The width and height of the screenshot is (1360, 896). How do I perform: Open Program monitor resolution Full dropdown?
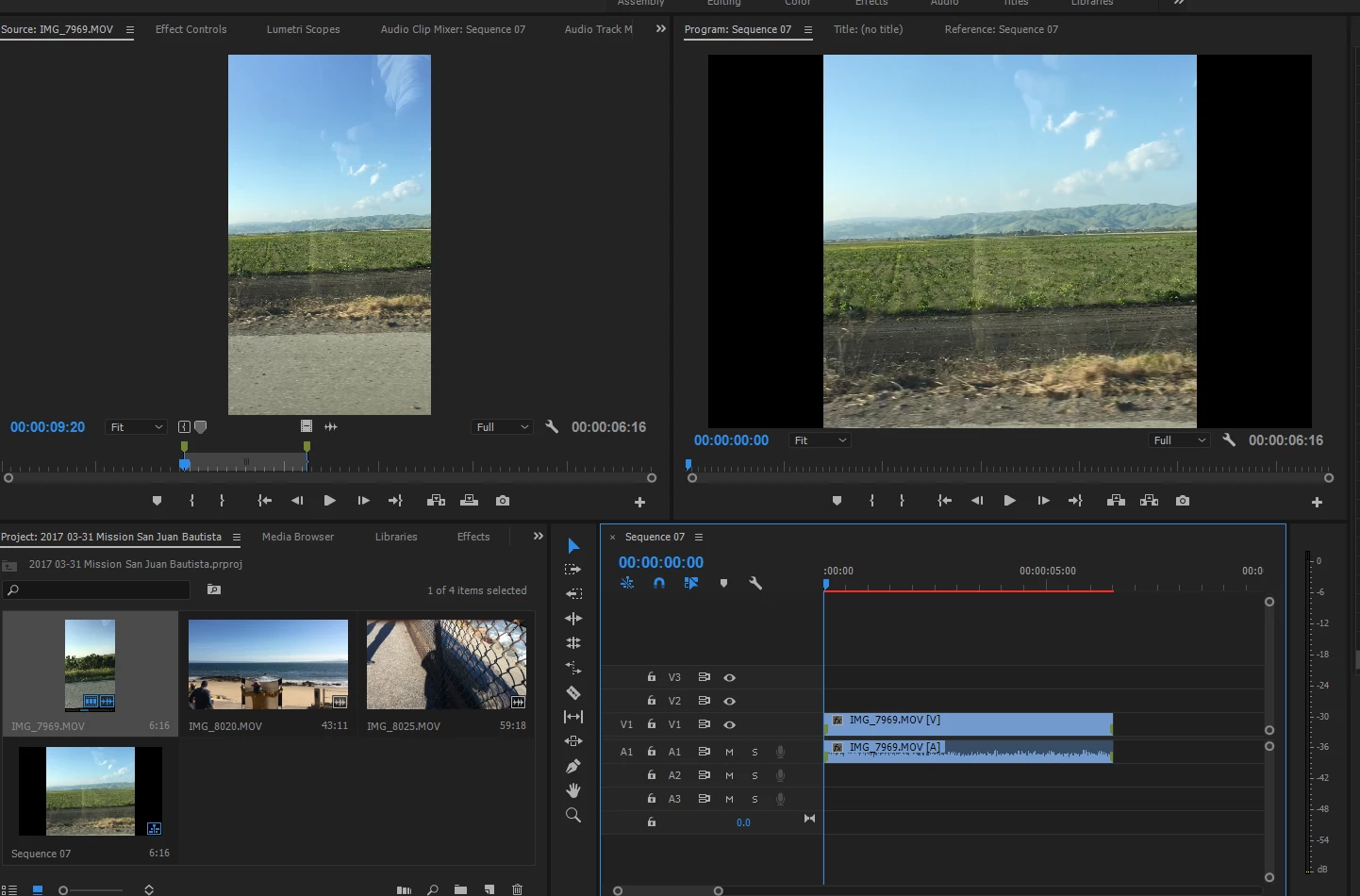(1179, 440)
